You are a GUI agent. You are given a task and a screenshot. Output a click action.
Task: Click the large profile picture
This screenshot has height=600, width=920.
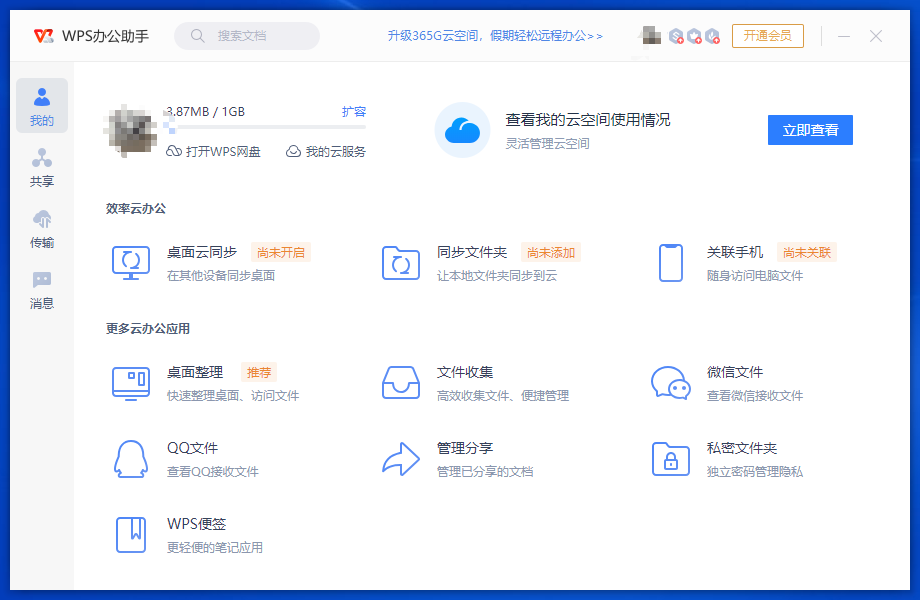(130, 130)
